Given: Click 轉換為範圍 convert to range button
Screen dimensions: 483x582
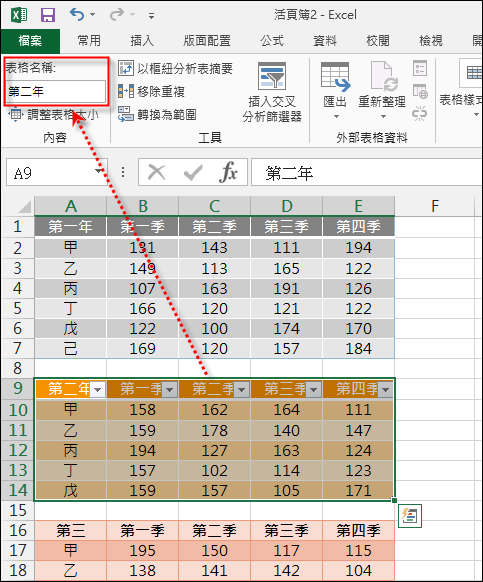Looking at the screenshot, I should (x=157, y=114).
